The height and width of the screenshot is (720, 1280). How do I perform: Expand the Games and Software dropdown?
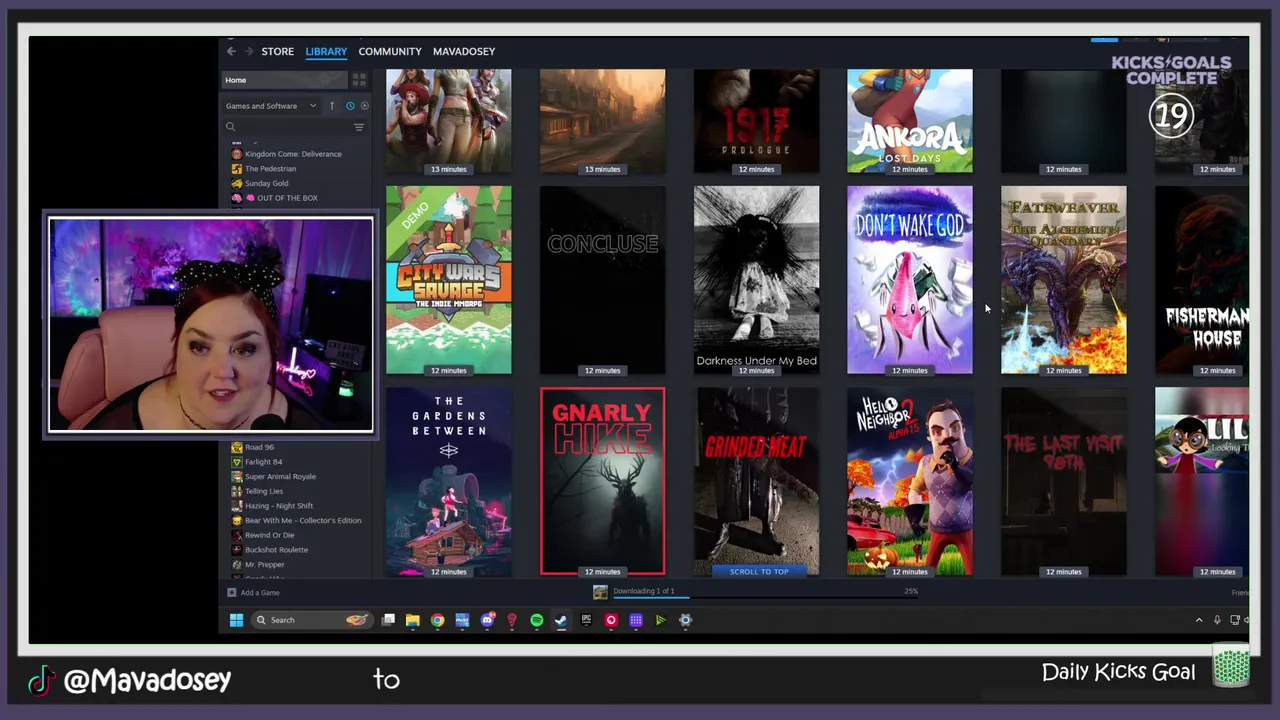tap(271, 106)
